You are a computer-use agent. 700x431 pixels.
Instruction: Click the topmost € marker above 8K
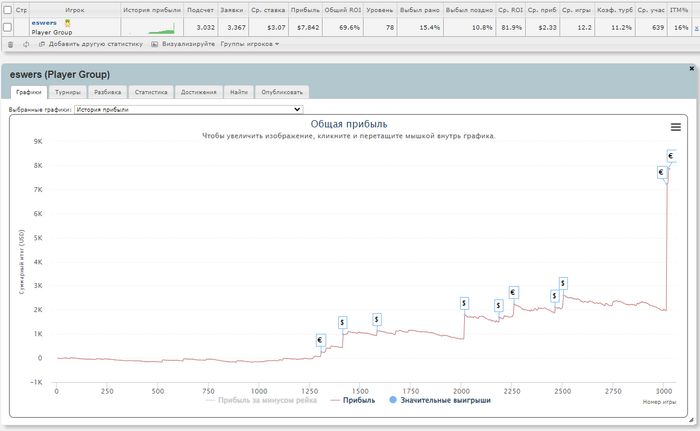671,156
